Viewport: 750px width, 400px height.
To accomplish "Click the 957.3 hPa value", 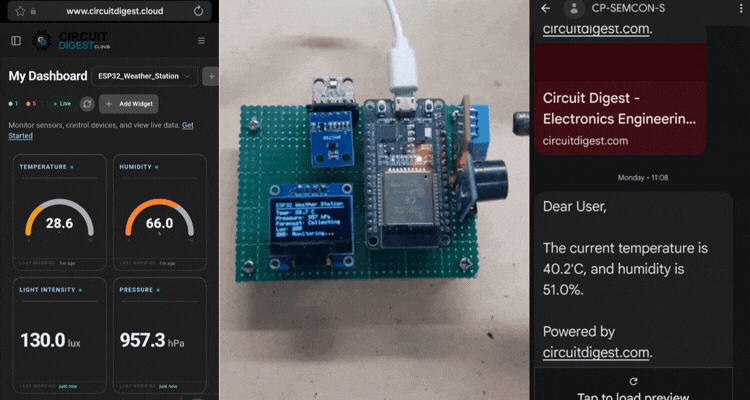I will click(x=152, y=341).
